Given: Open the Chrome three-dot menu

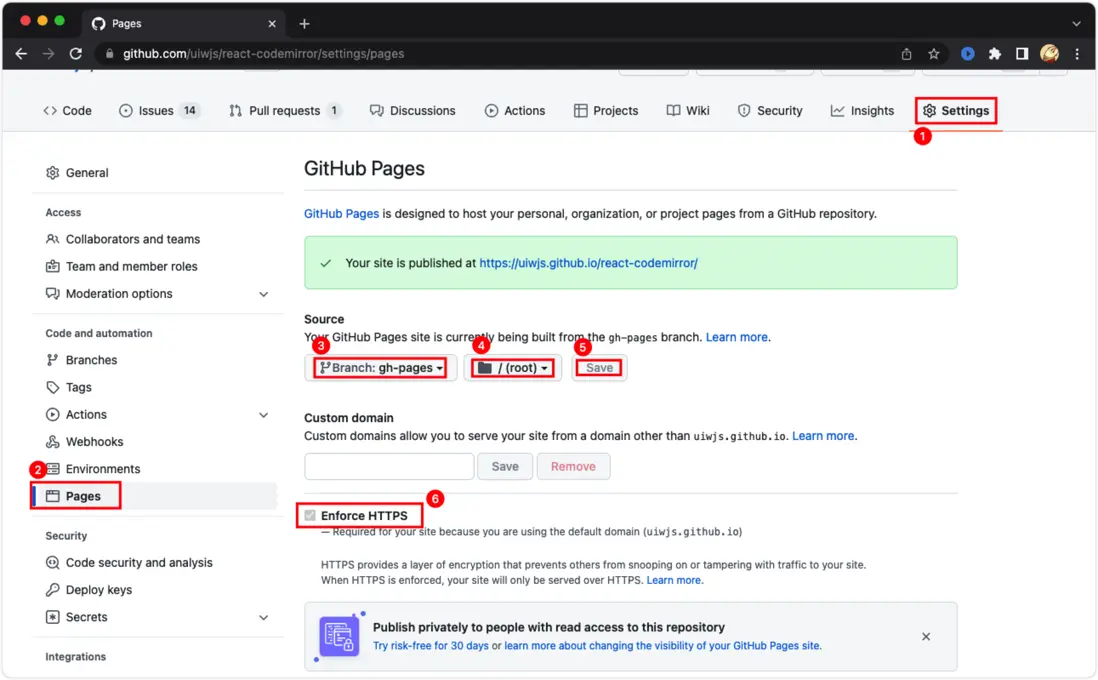Looking at the screenshot, I should [x=1077, y=54].
